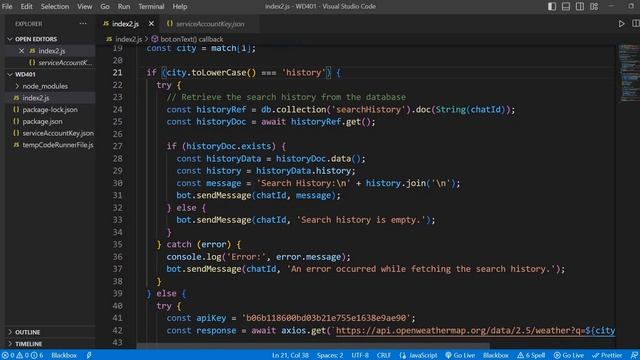Click line number 21 in gutter
This screenshot has height=360, width=640.
pyautogui.click(x=118, y=73)
